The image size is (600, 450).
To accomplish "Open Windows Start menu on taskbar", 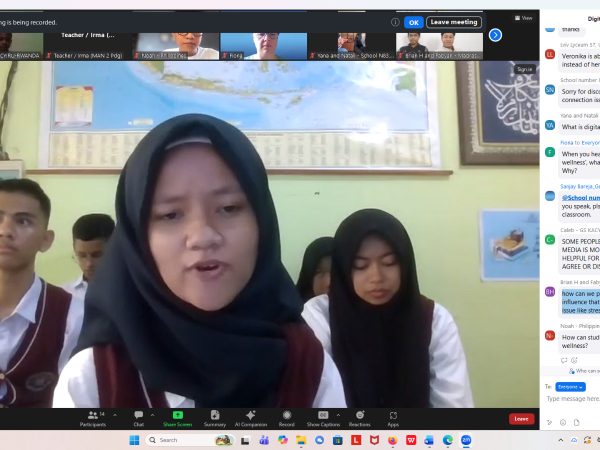I will [134, 440].
